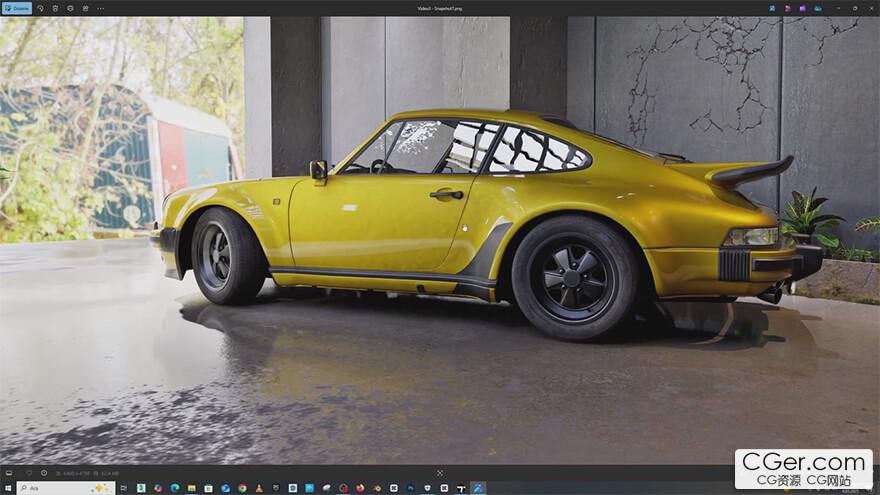Open Microsoft Edge from taskbar
This screenshot has height=495, width=880.
click(175, 488)
